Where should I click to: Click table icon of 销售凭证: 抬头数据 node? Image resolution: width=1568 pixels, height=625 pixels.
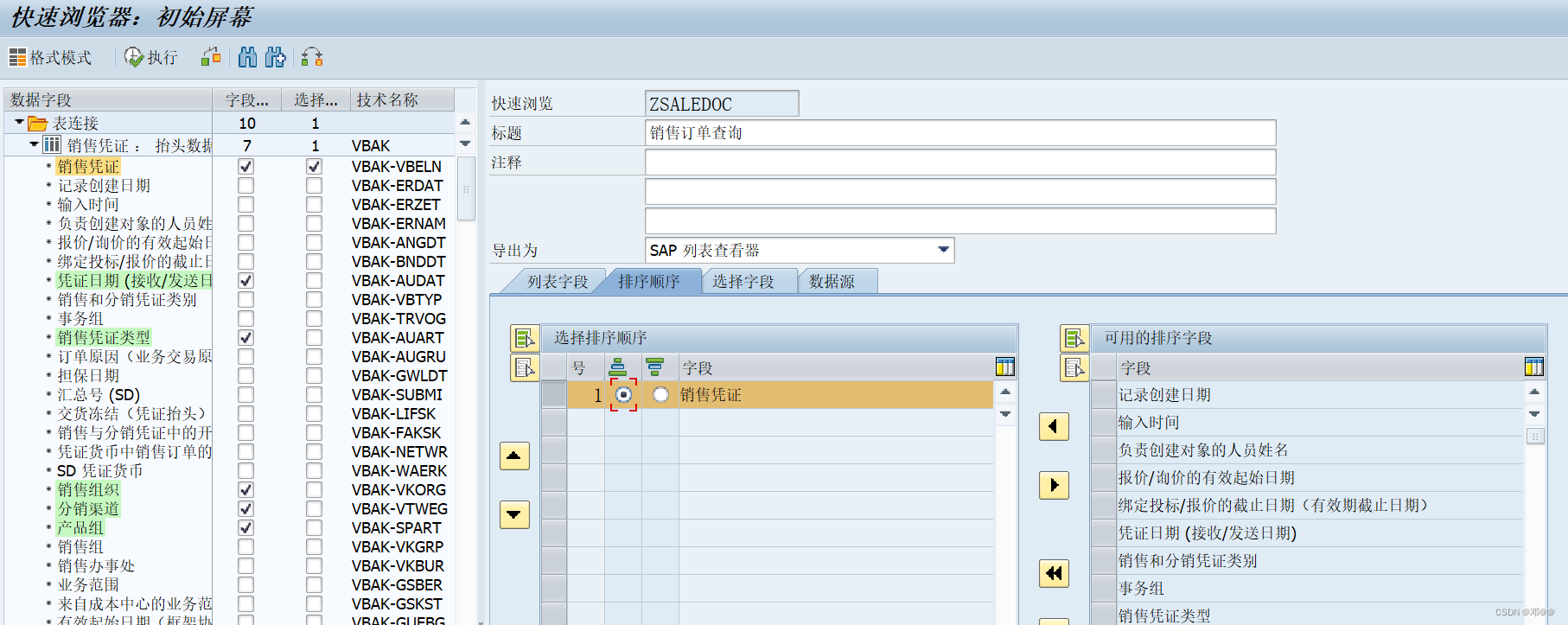pos(52,144)
